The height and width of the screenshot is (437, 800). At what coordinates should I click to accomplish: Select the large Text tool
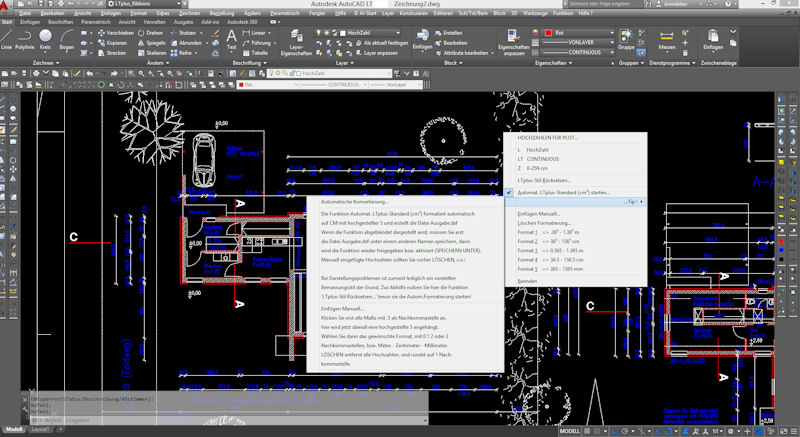232,39
